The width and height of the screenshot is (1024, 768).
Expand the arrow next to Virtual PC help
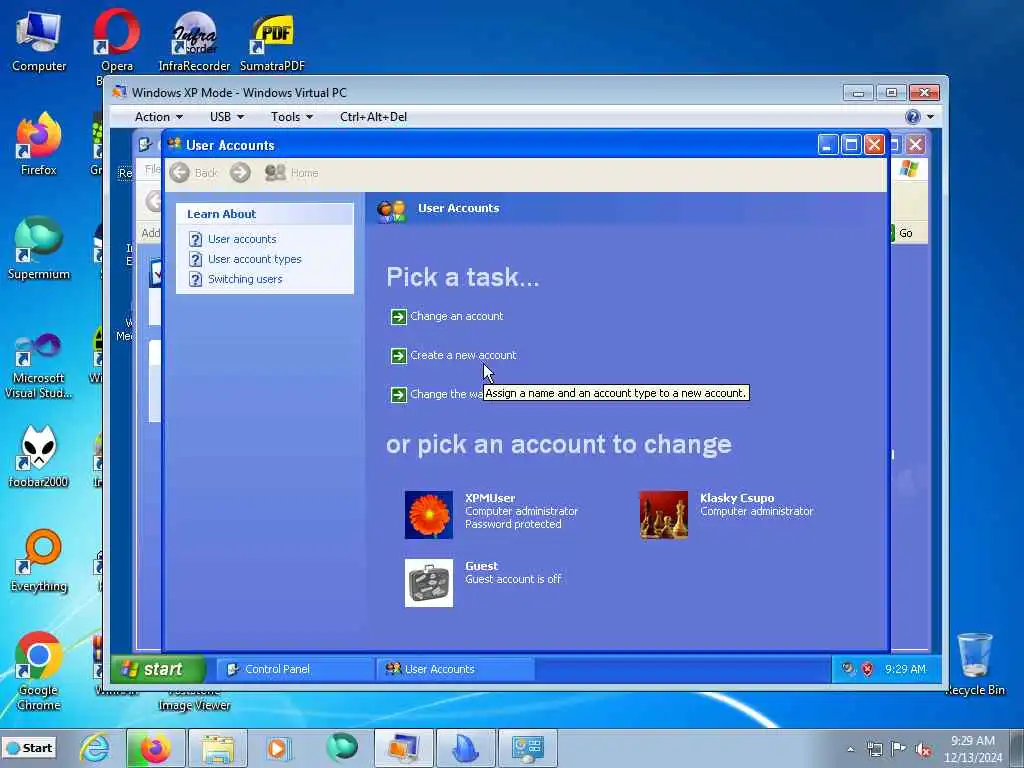[930, 117]
